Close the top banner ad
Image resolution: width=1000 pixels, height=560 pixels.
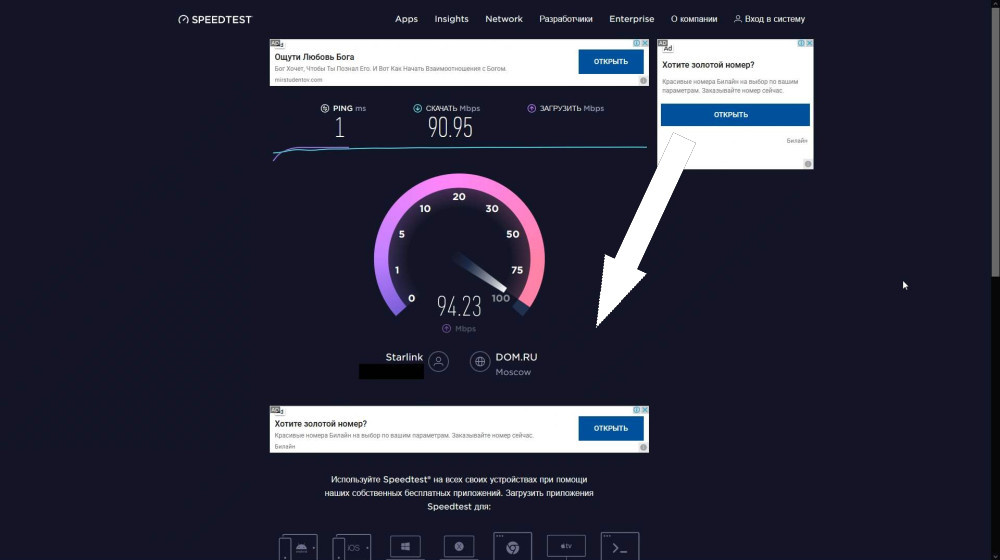(645, 43)
